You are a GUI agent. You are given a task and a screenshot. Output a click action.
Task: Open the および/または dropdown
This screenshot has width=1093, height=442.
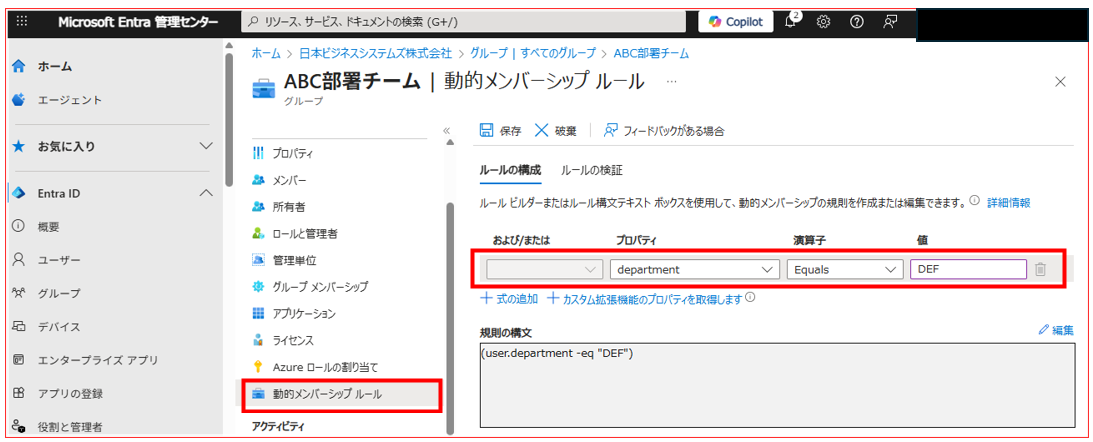(544, 269)
